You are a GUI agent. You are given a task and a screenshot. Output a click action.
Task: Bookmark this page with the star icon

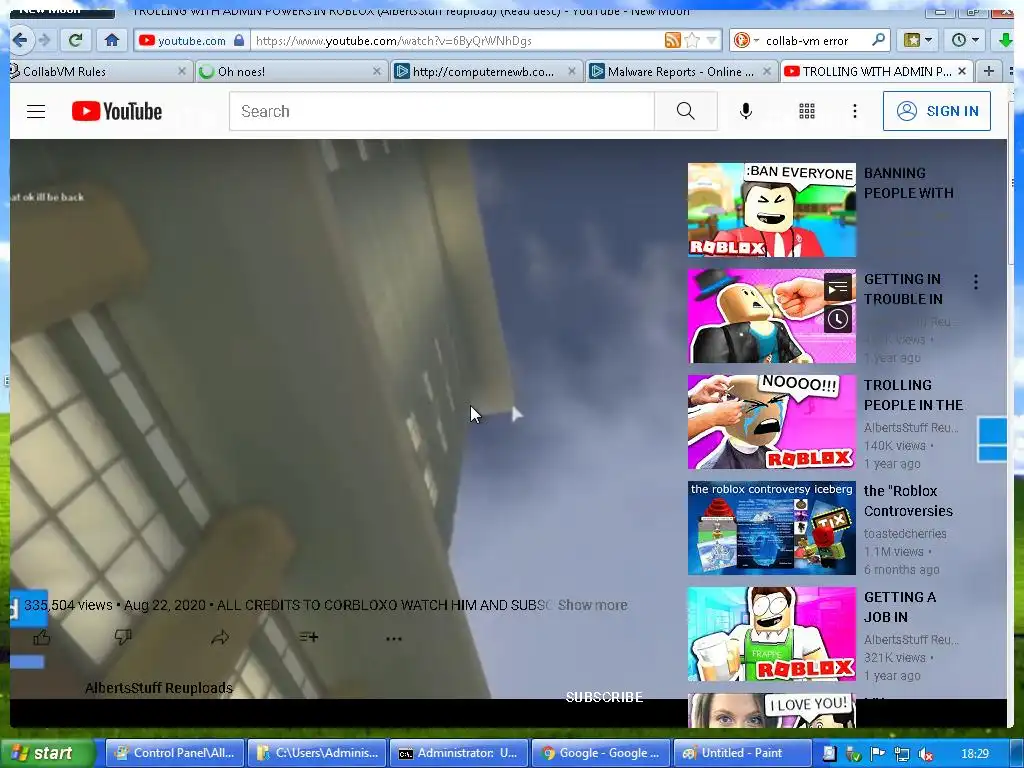tap(692, 40)
